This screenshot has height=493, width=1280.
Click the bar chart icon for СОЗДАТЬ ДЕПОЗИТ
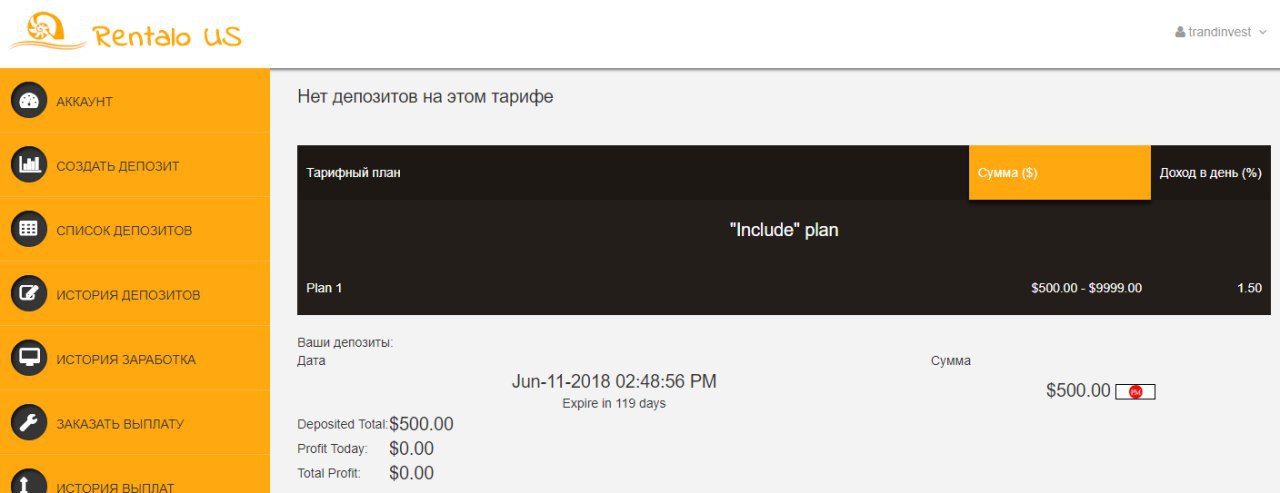(x=28, y=165)
